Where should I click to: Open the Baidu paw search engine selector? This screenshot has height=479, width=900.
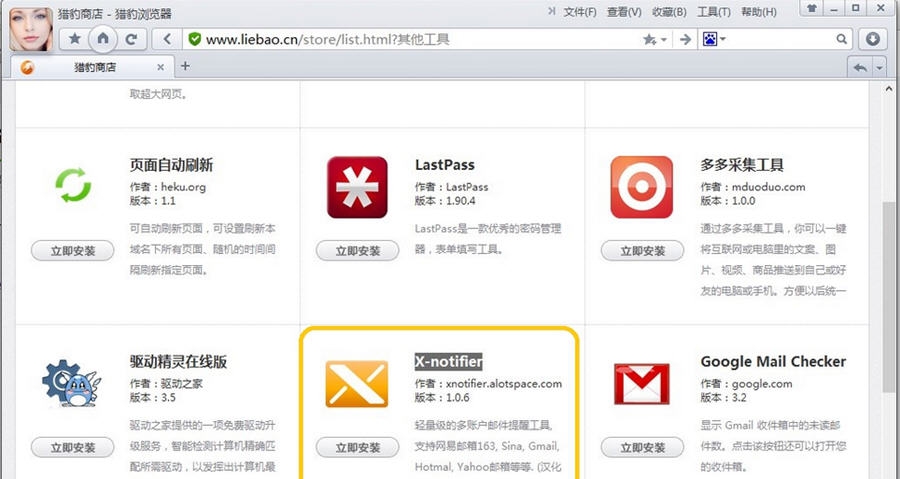(714, 39)
